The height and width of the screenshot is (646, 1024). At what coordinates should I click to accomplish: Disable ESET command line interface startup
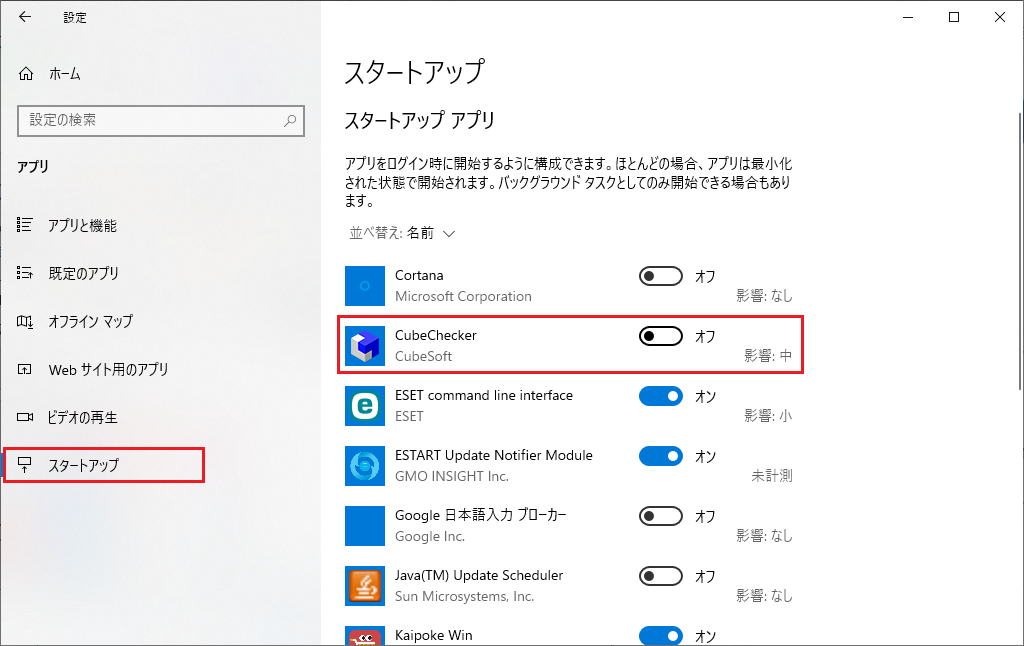[660, 396]
